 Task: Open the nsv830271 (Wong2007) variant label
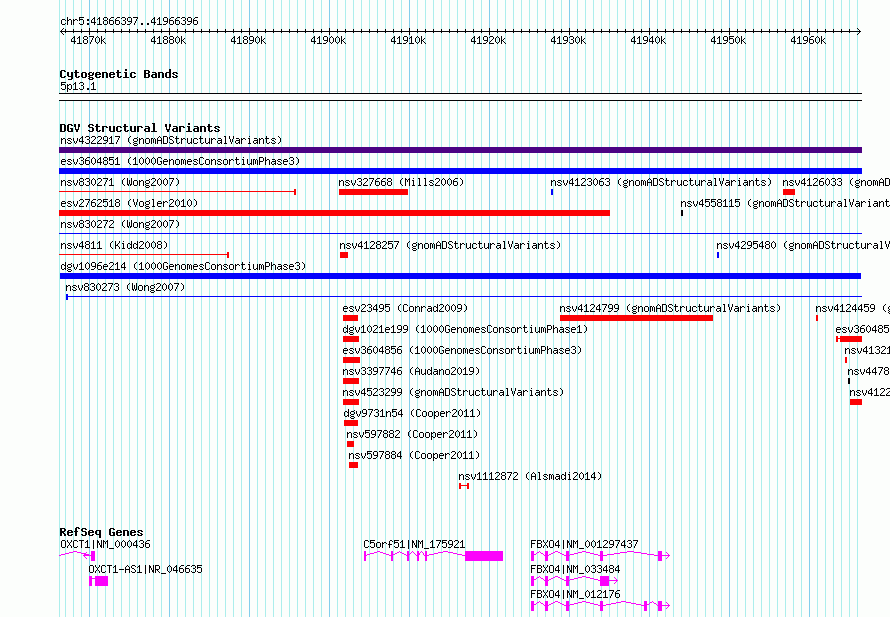(120, 182)
